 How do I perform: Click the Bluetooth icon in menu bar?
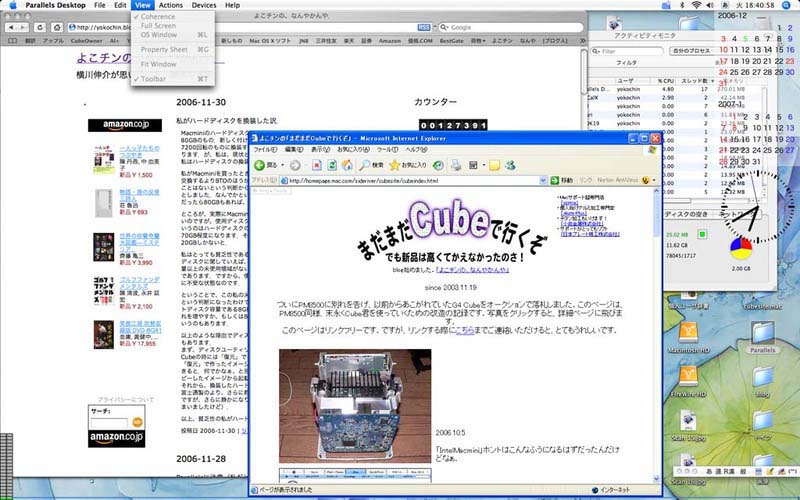pos(682,5)
